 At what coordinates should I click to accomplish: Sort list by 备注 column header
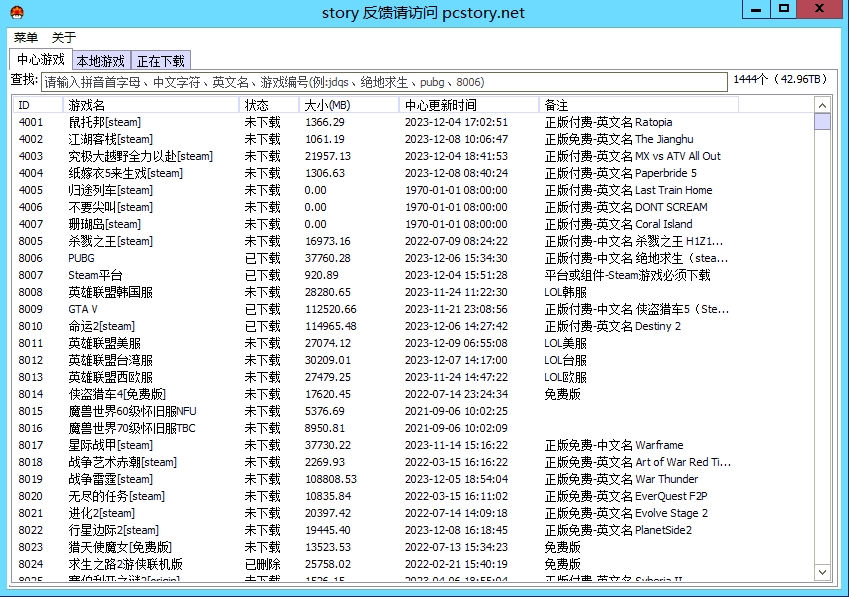[x=638, y=105]
